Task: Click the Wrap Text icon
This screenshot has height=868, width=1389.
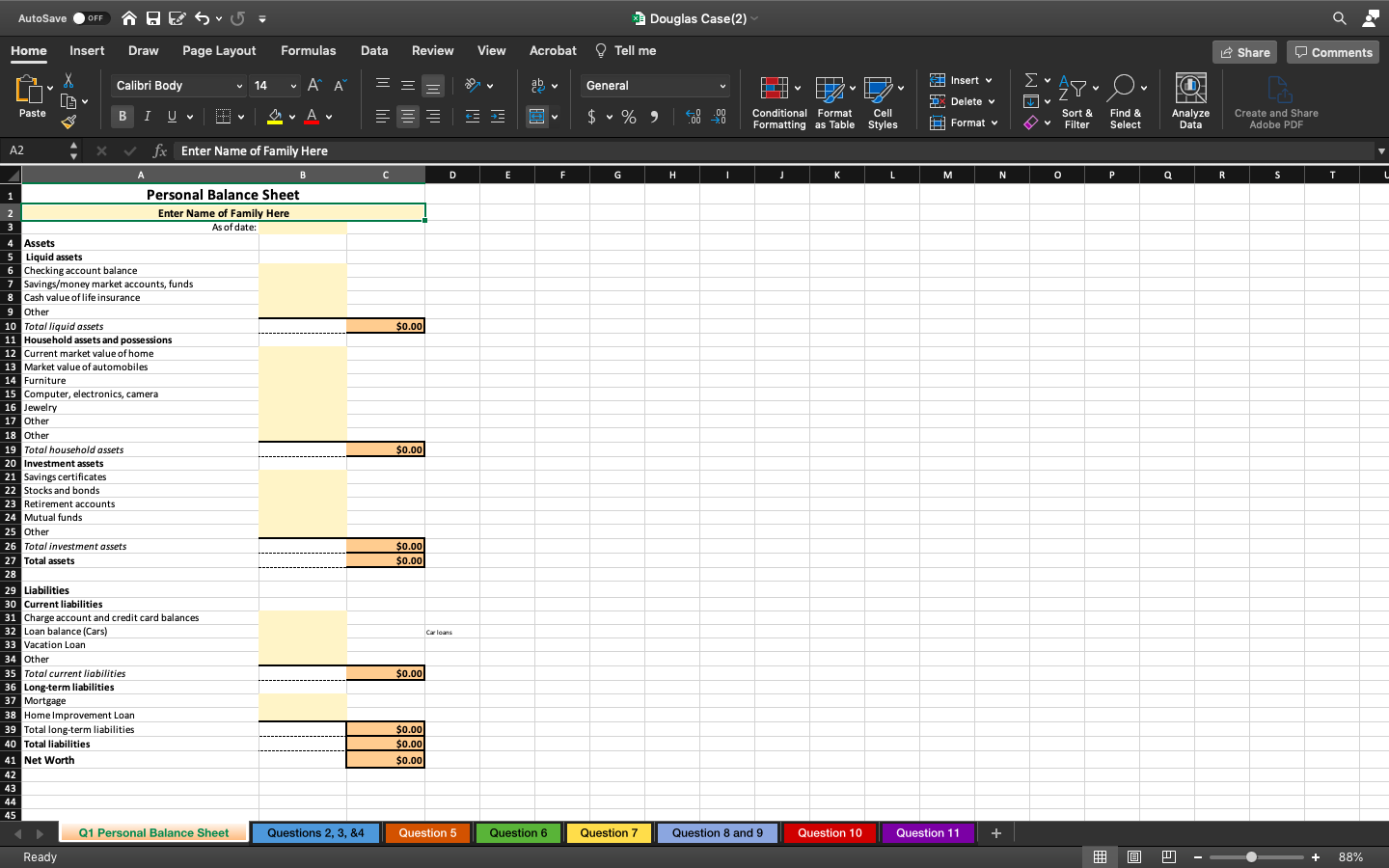Action: coord(538,86)
